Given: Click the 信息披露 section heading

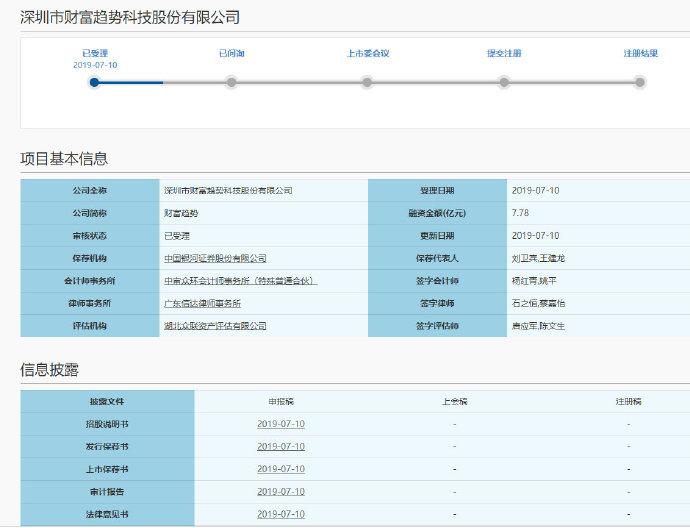Looking at the screenshot, I should [49, 370].
